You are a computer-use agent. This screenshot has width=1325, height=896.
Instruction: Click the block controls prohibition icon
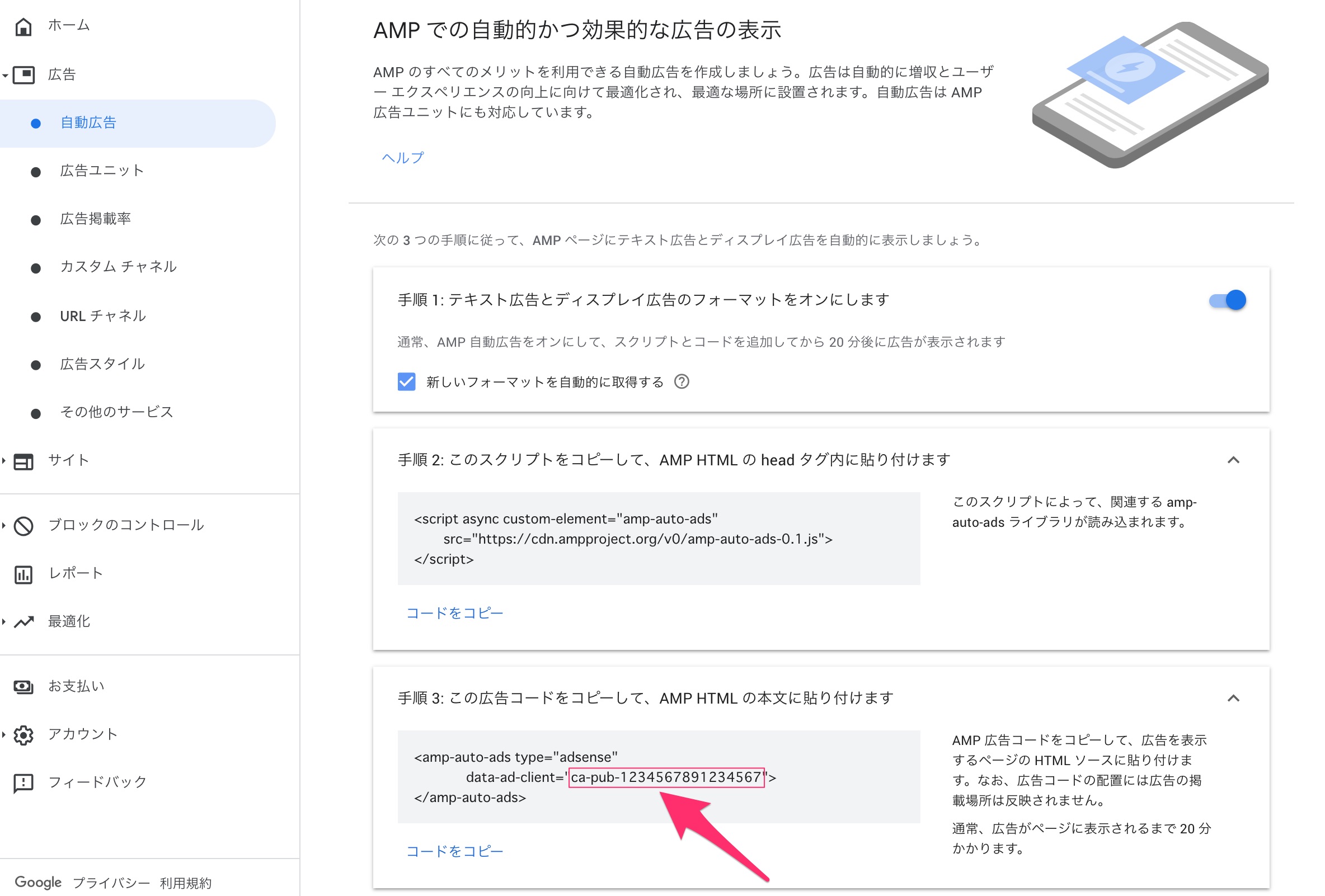pos(24,526)
